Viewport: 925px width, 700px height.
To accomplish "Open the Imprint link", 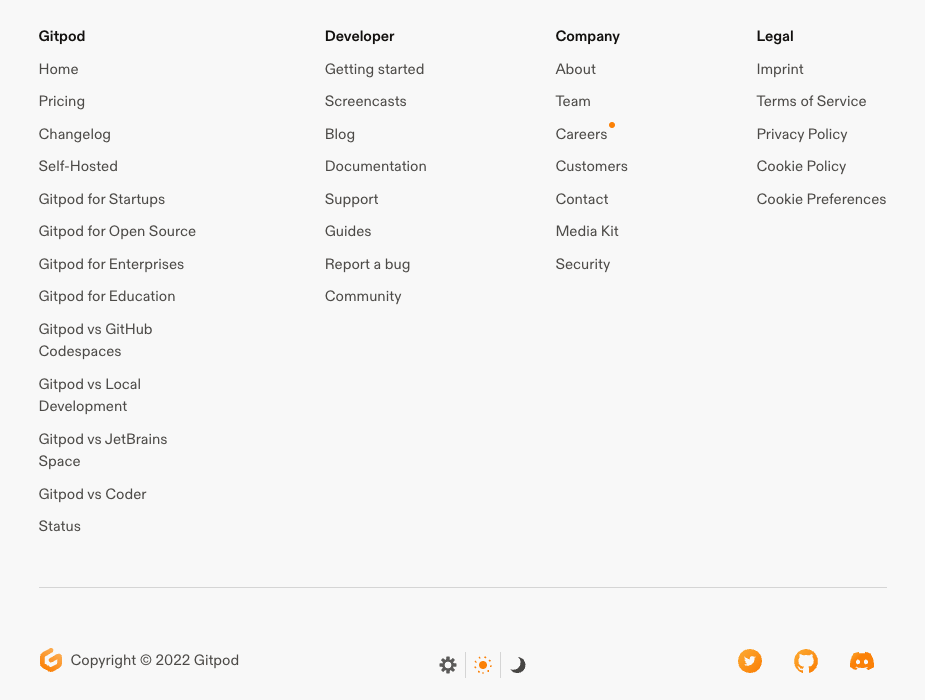I will (780, 69).
